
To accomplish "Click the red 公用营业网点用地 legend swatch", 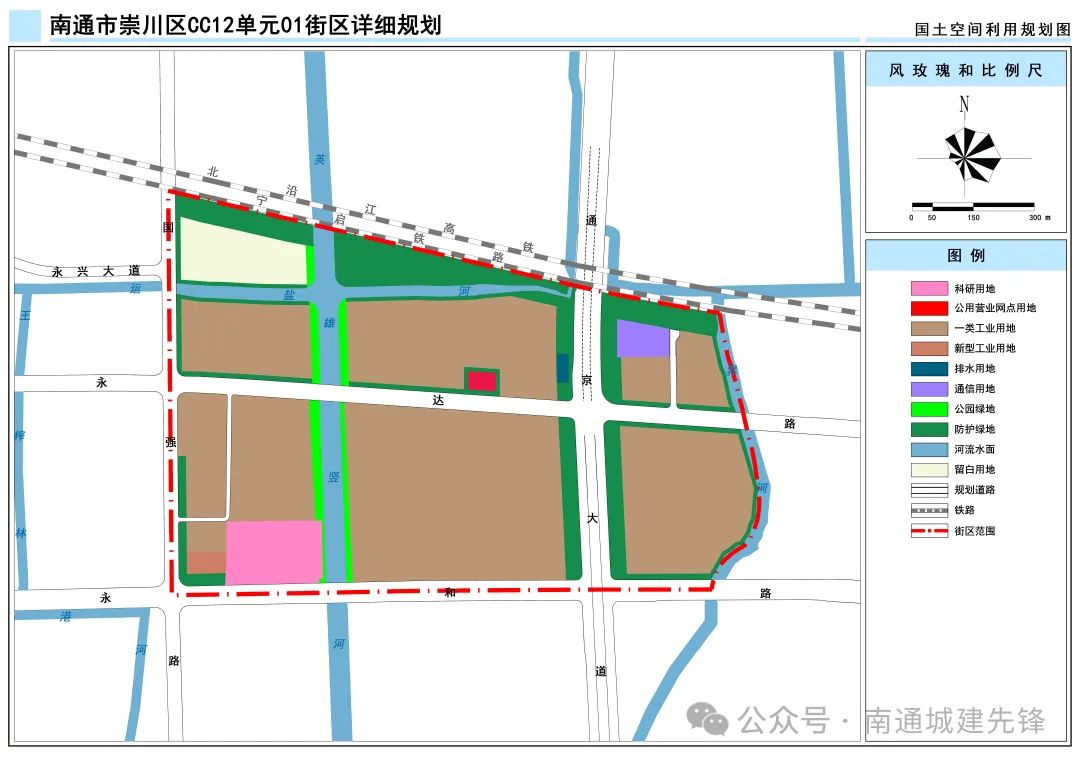I will [x=929, y=308].
